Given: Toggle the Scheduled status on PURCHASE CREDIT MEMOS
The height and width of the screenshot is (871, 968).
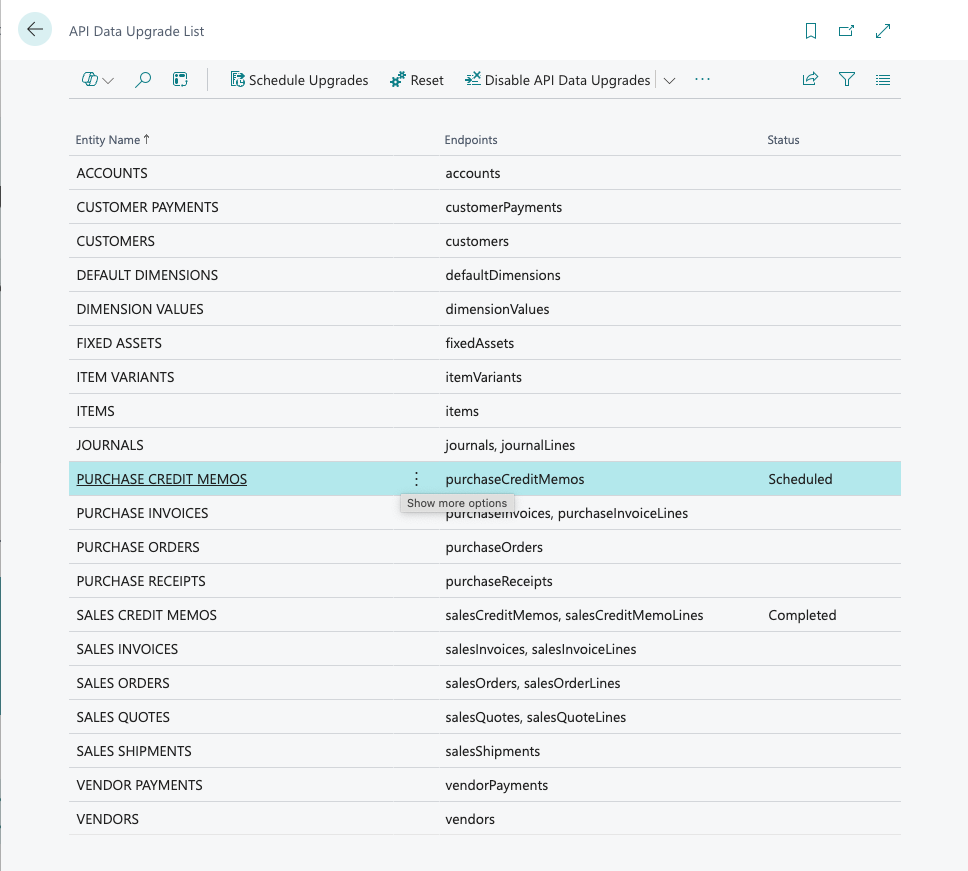Looking at the screenshot, I should (x=800, y=478).
